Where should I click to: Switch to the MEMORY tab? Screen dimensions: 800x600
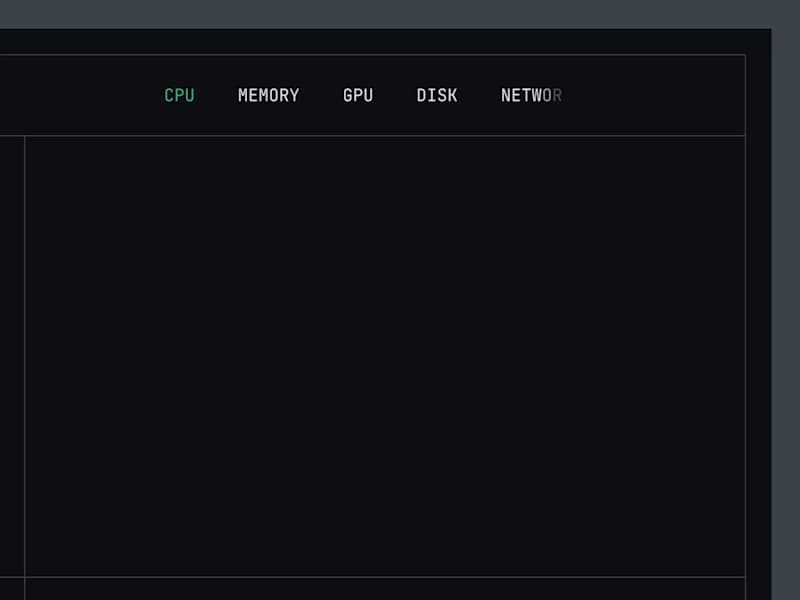pos(268,96)
